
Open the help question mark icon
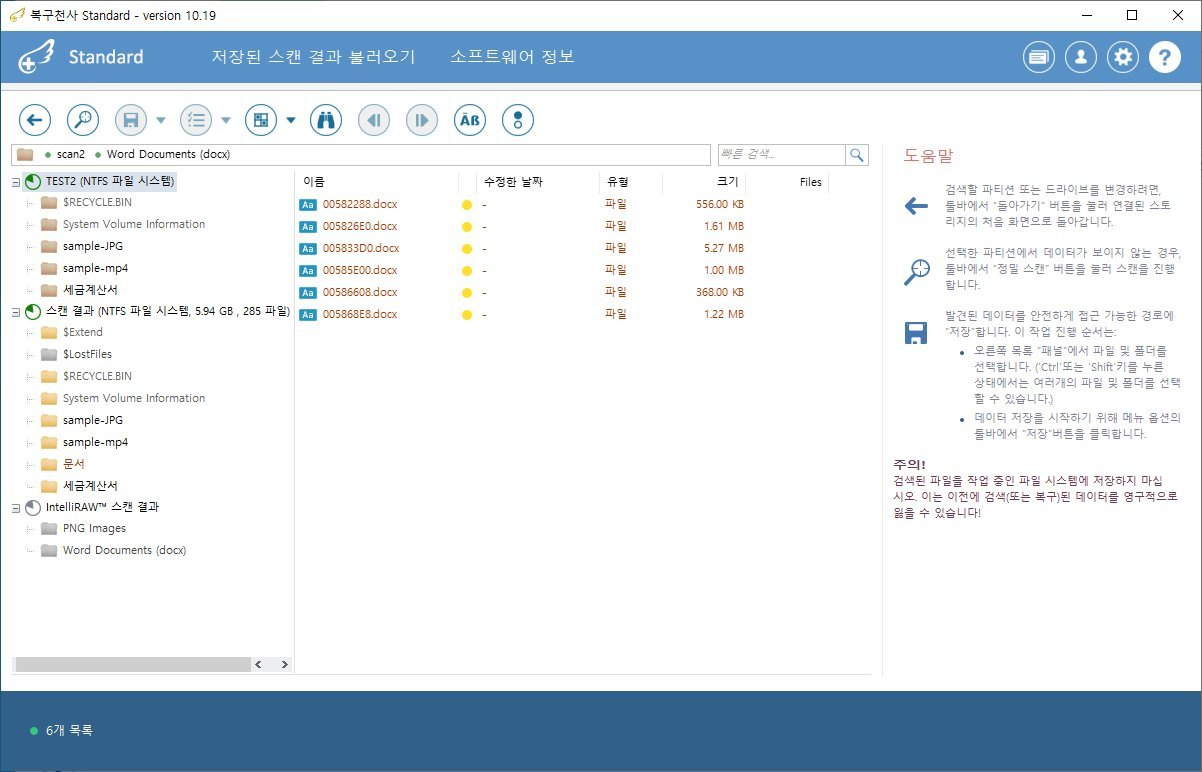pos(1165,57)
